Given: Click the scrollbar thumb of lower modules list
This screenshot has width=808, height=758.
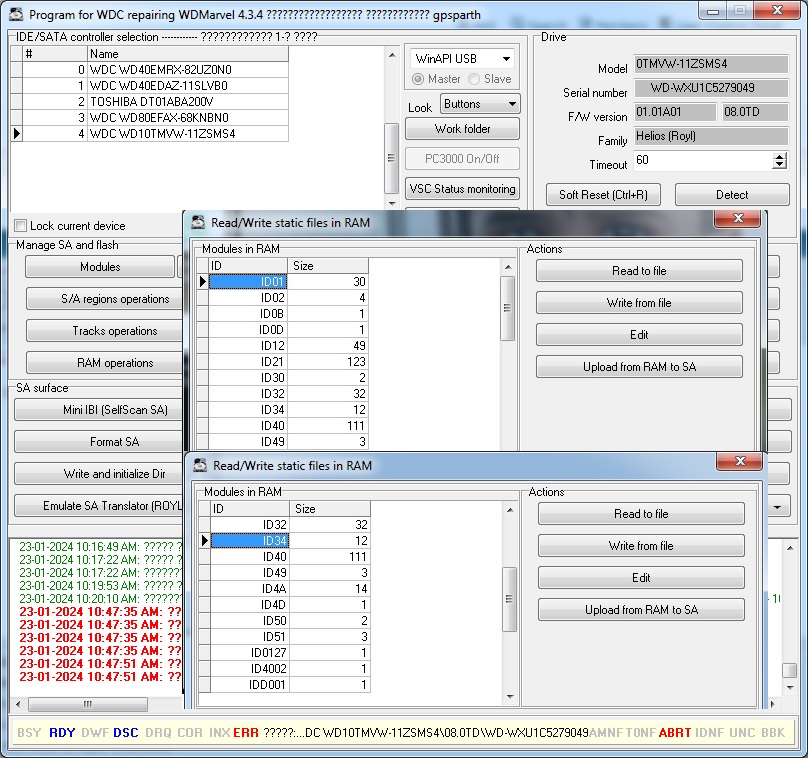Looking at the screenshot, I should (x=509, y=599).
